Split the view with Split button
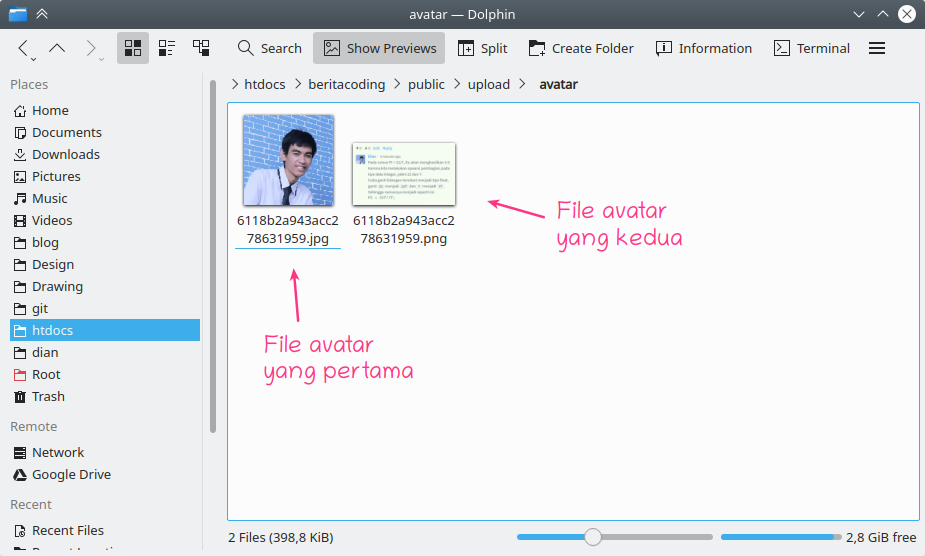Image resolution: width=925 pixels, height=556 pixels. 483,48
